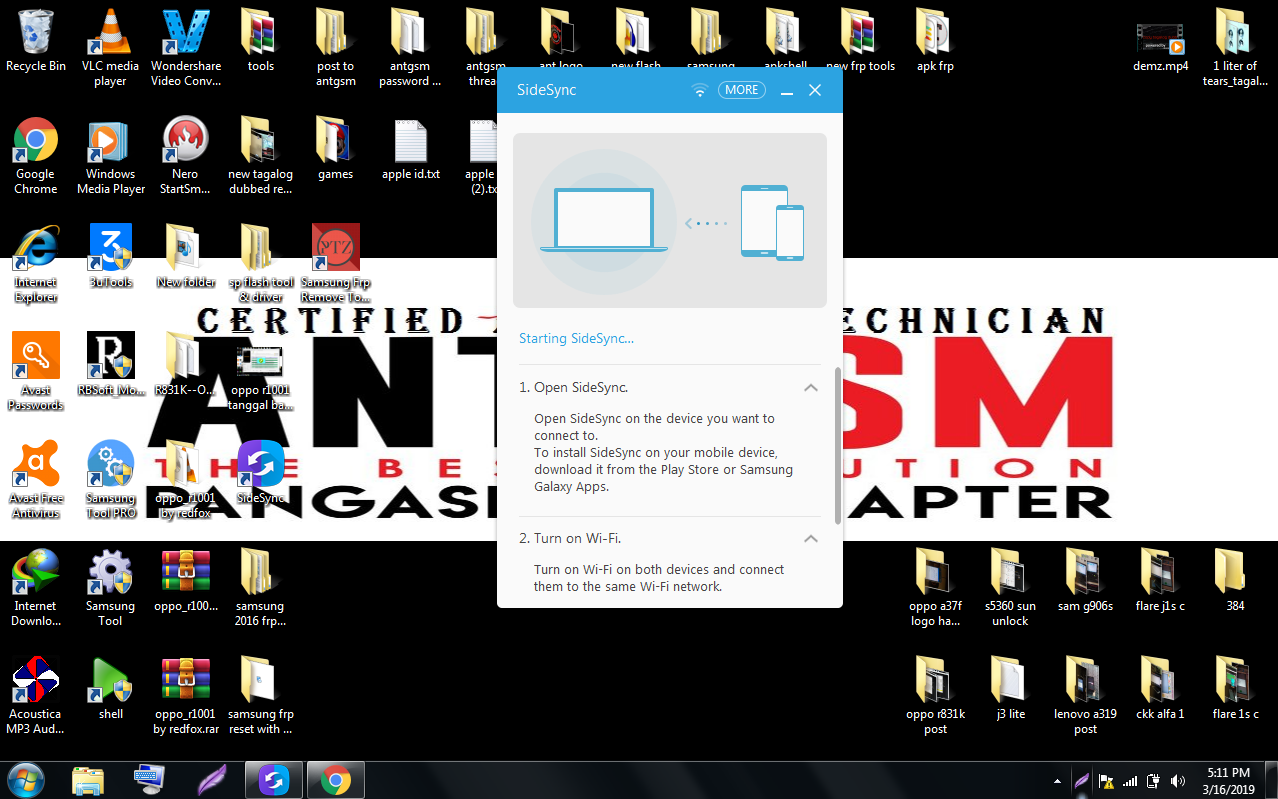1278x799 pixels.
Task: Close the SideSync window
Action: (x=815, y=90)
